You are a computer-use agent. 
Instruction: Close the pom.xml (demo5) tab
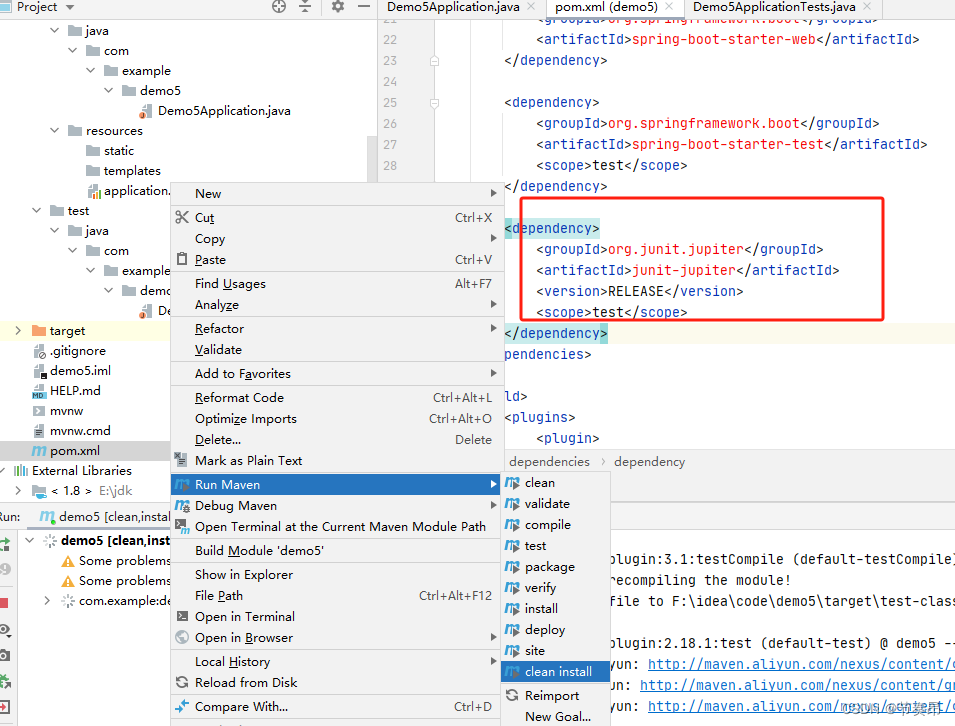(669, 7)
